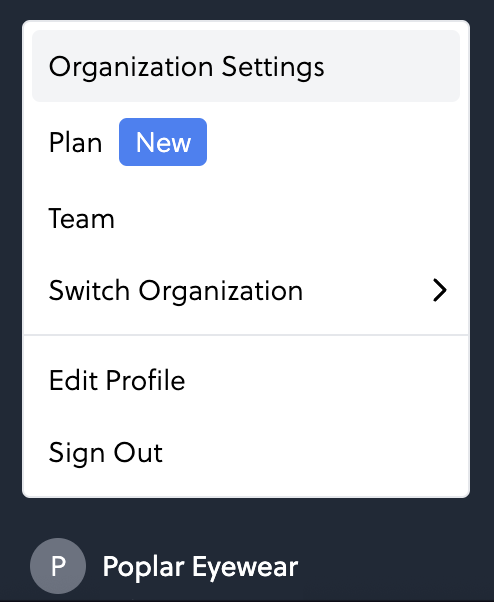Open the Team page
This screenshot has height=602, width=494.
pos(246,218)
